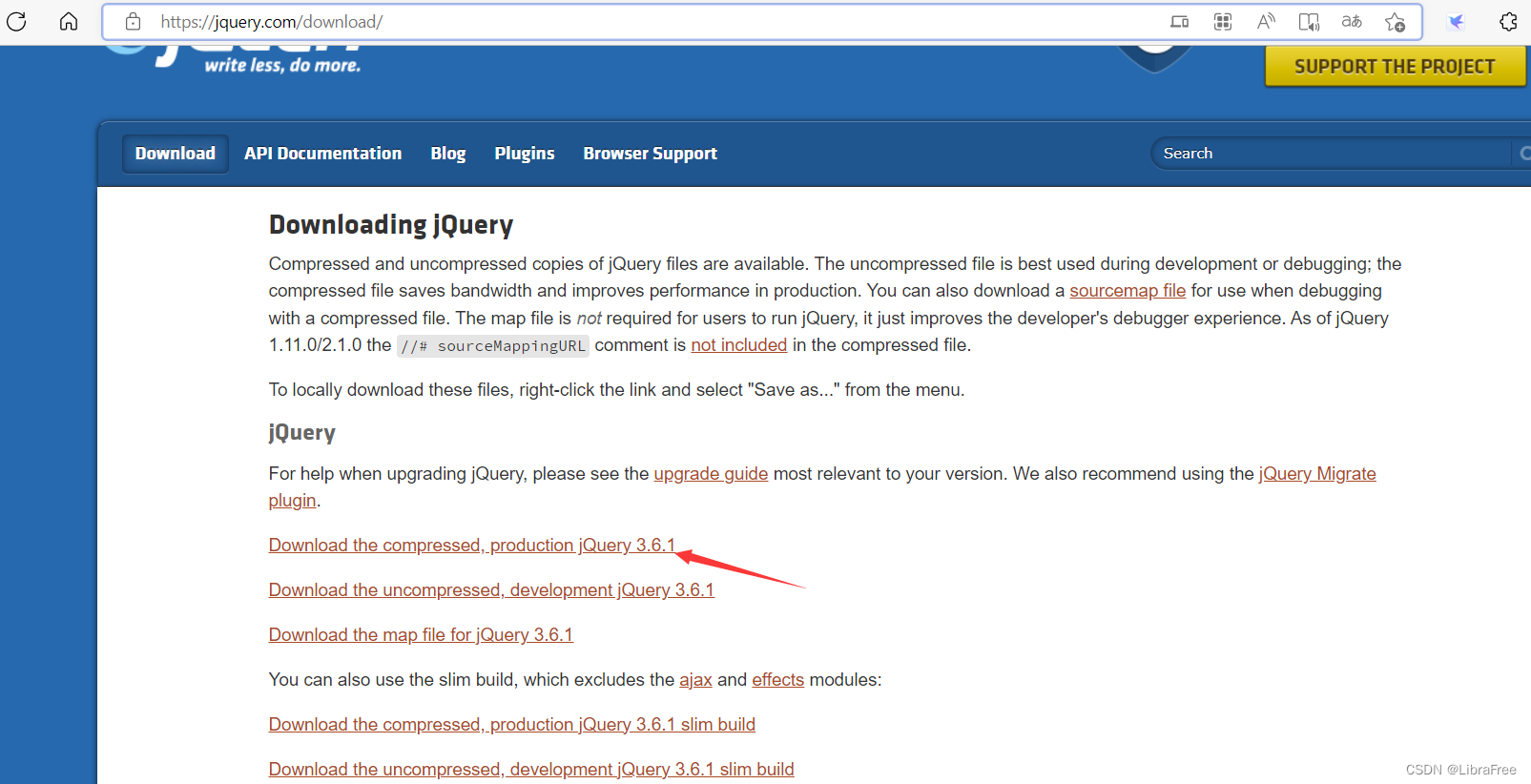Follow the sourcemap file link

[1128, 291]
